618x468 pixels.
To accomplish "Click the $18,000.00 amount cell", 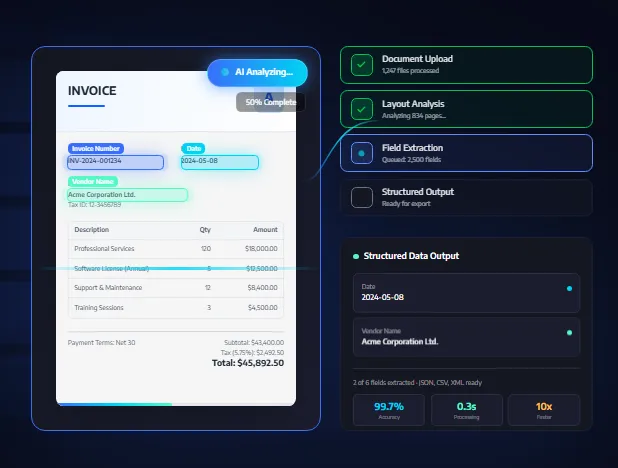I will [261, 249].
